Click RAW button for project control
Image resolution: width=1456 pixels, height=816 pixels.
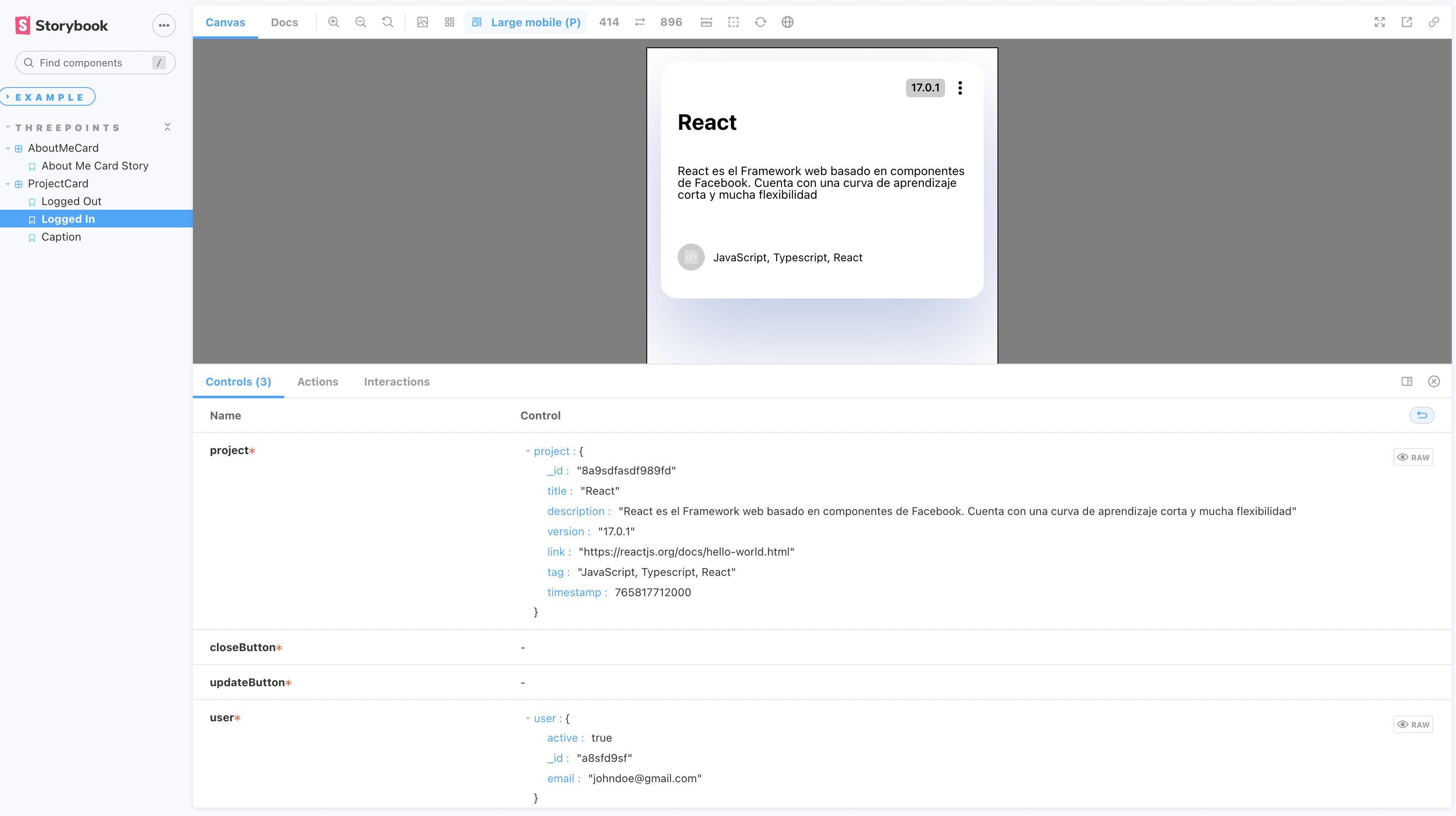pos(1413,457)
